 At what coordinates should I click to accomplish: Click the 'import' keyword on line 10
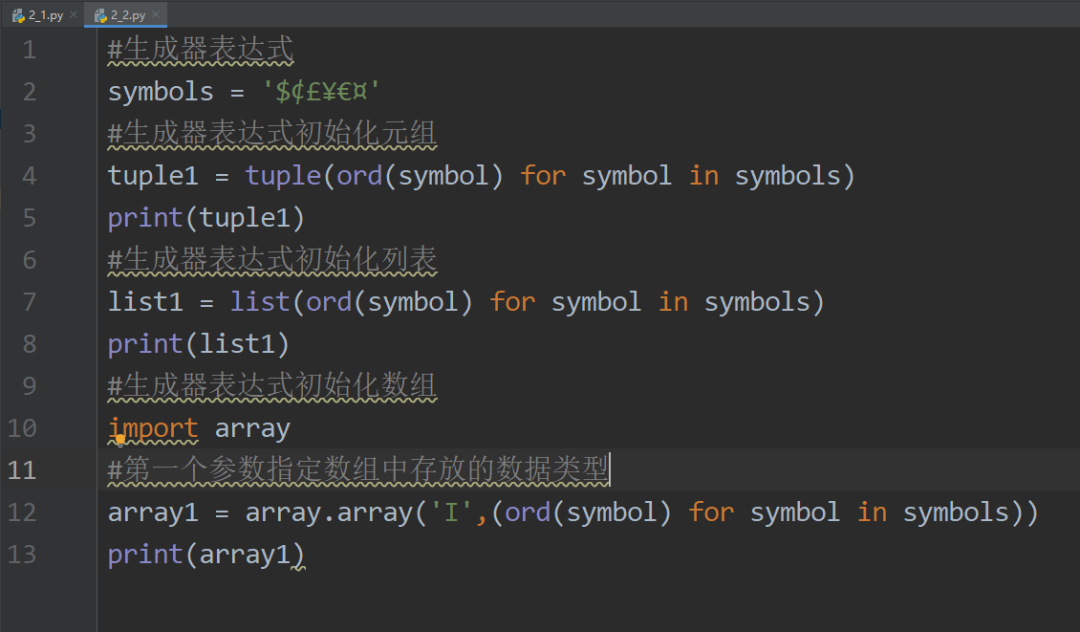(153, 428)
